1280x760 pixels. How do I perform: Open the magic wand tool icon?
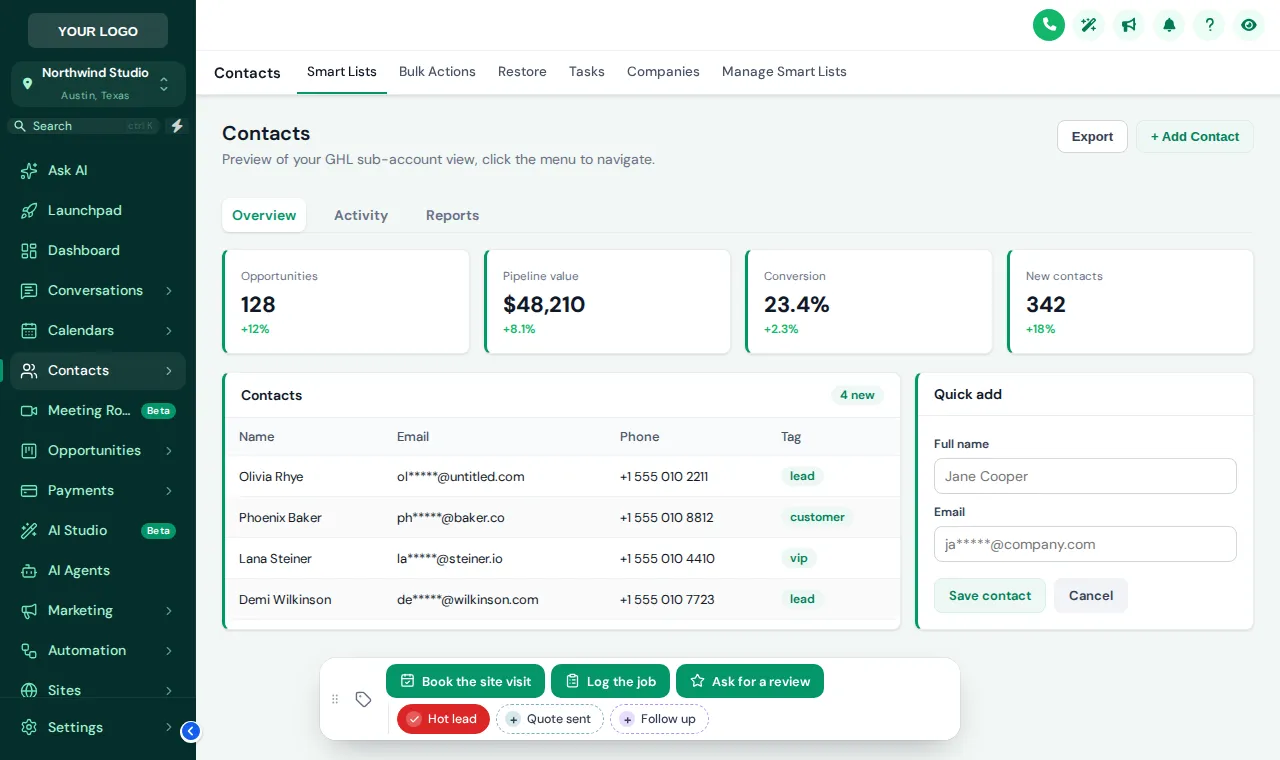point(1089,25)
